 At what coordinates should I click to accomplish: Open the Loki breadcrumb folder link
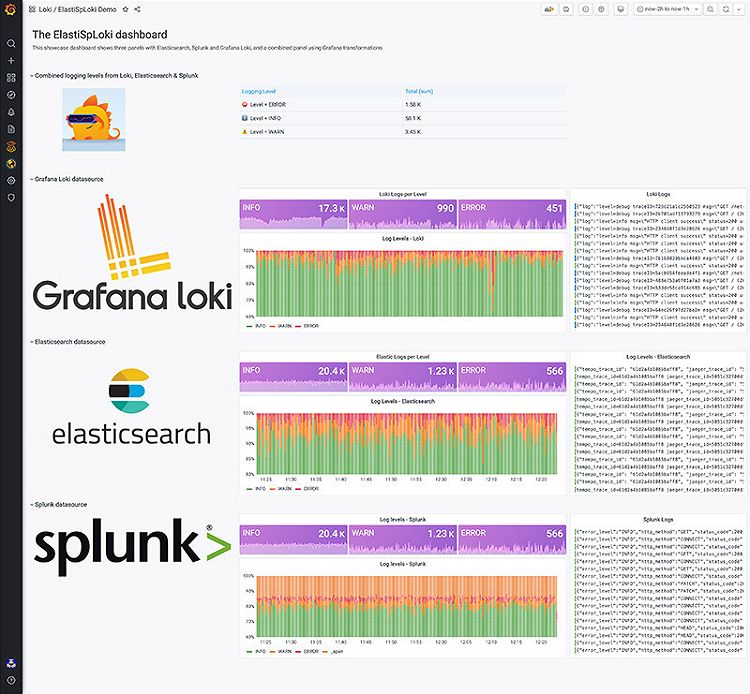45,9
